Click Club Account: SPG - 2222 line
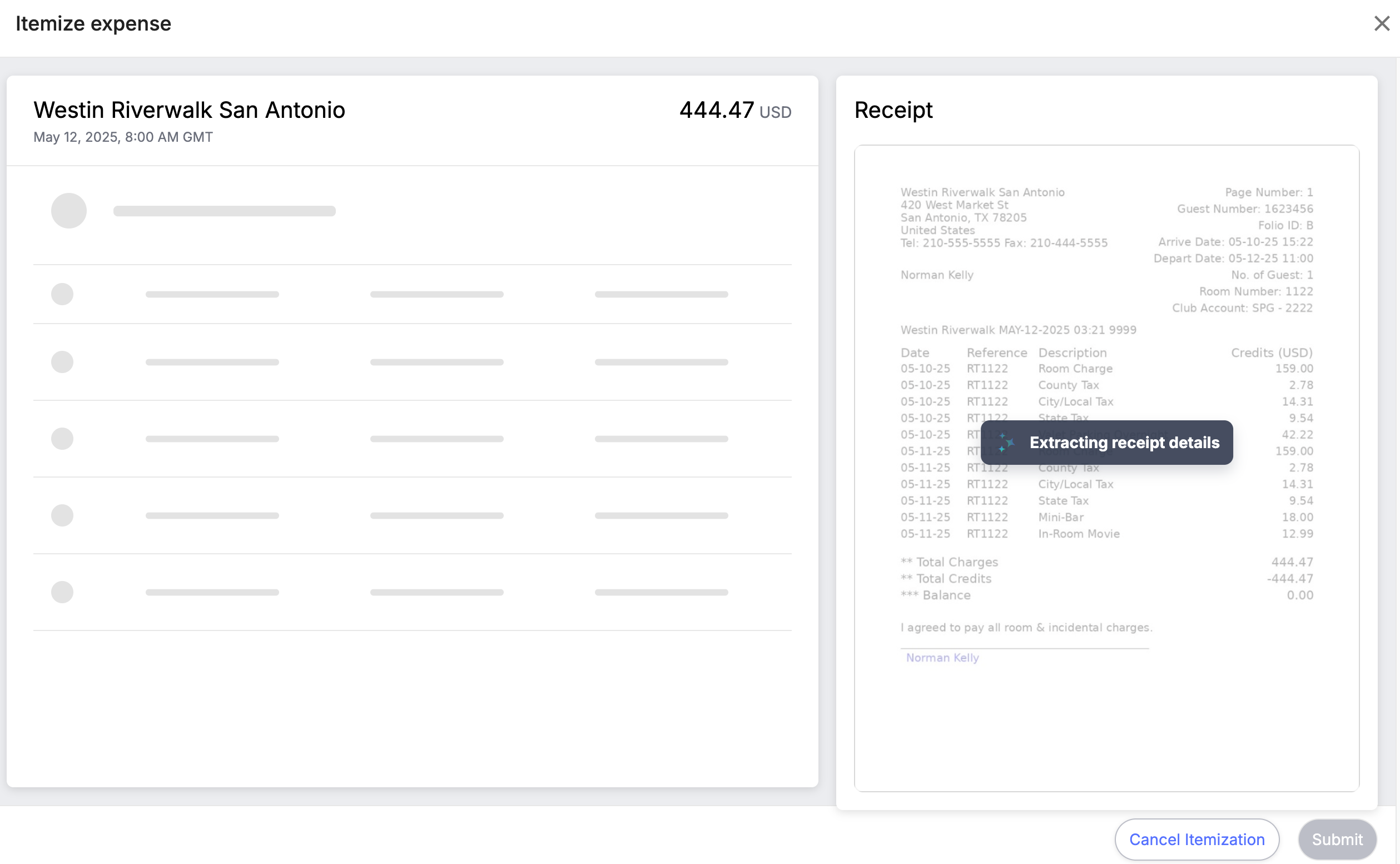Image resolution: width=1400 pixels, height=864 pixels. pos(1242,308)
